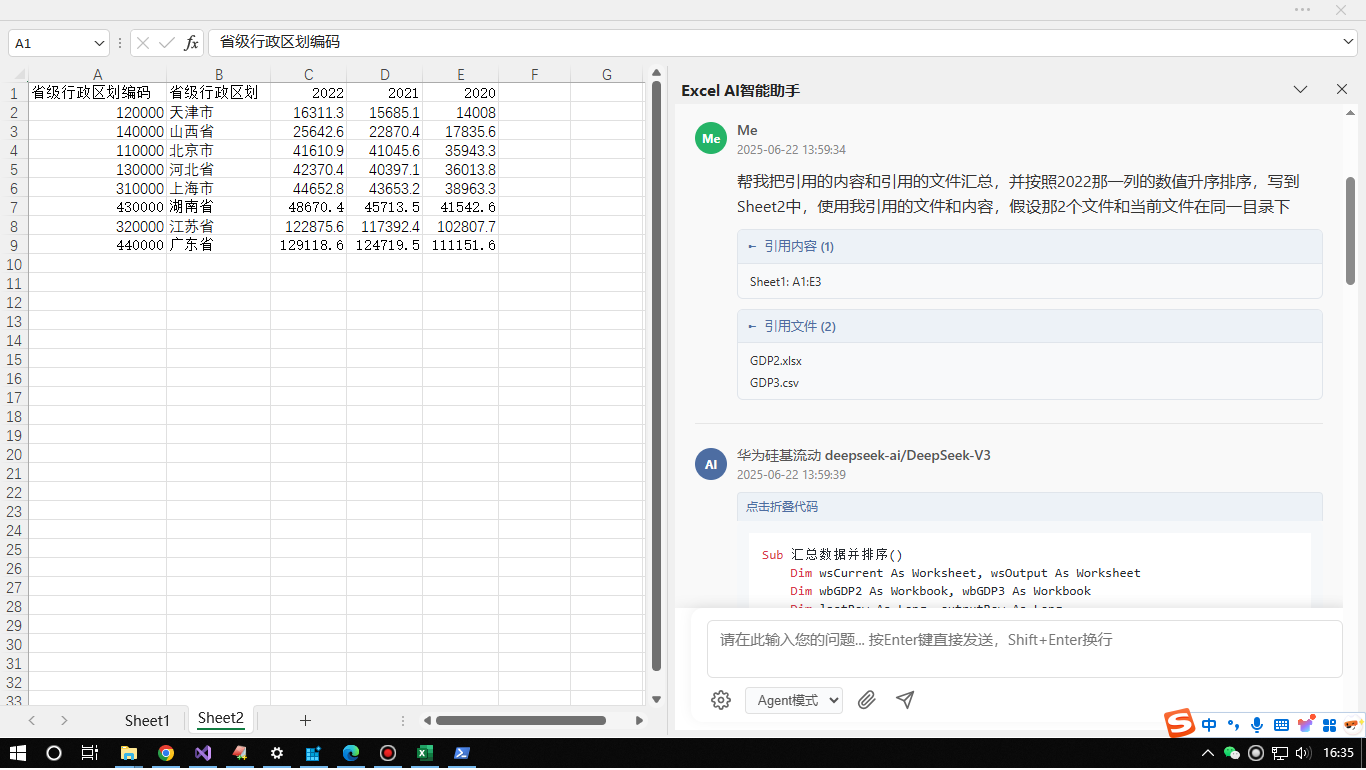Image resolution: width=1366 pixels, height=770 pixels.
Task: Toggle 点击折叠代码 to fold the code
Action: [x=782, y=507]
